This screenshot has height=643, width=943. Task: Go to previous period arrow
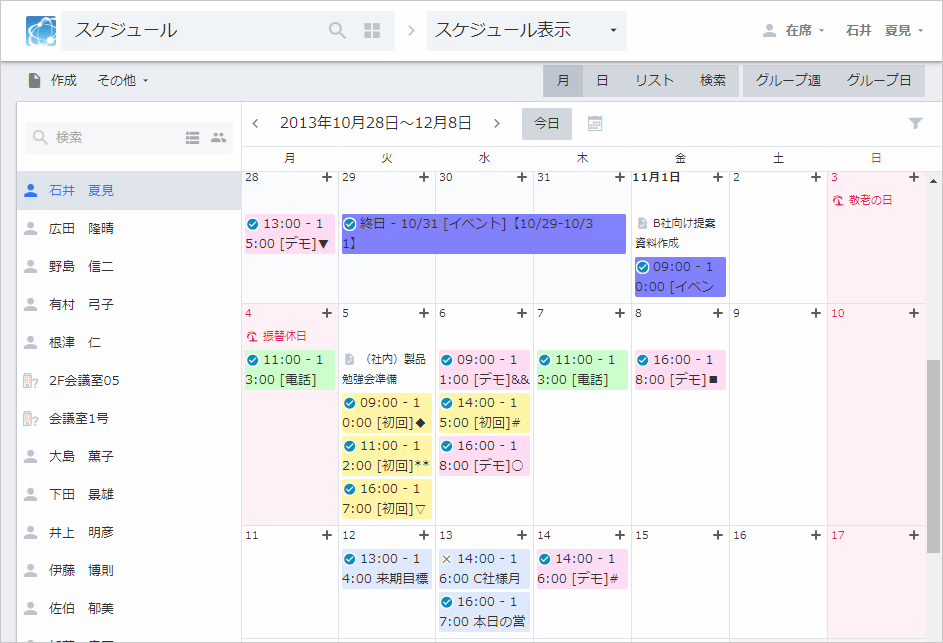(256, 123)
